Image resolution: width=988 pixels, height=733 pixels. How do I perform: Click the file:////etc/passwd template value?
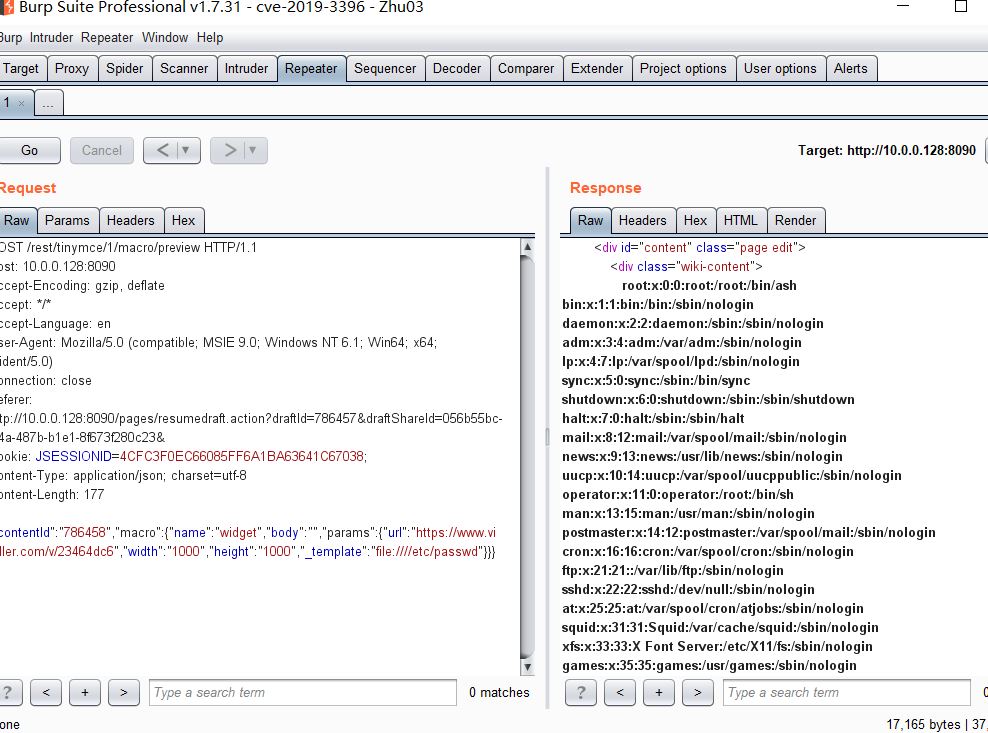pyautogui.click(x=428, y=551)
